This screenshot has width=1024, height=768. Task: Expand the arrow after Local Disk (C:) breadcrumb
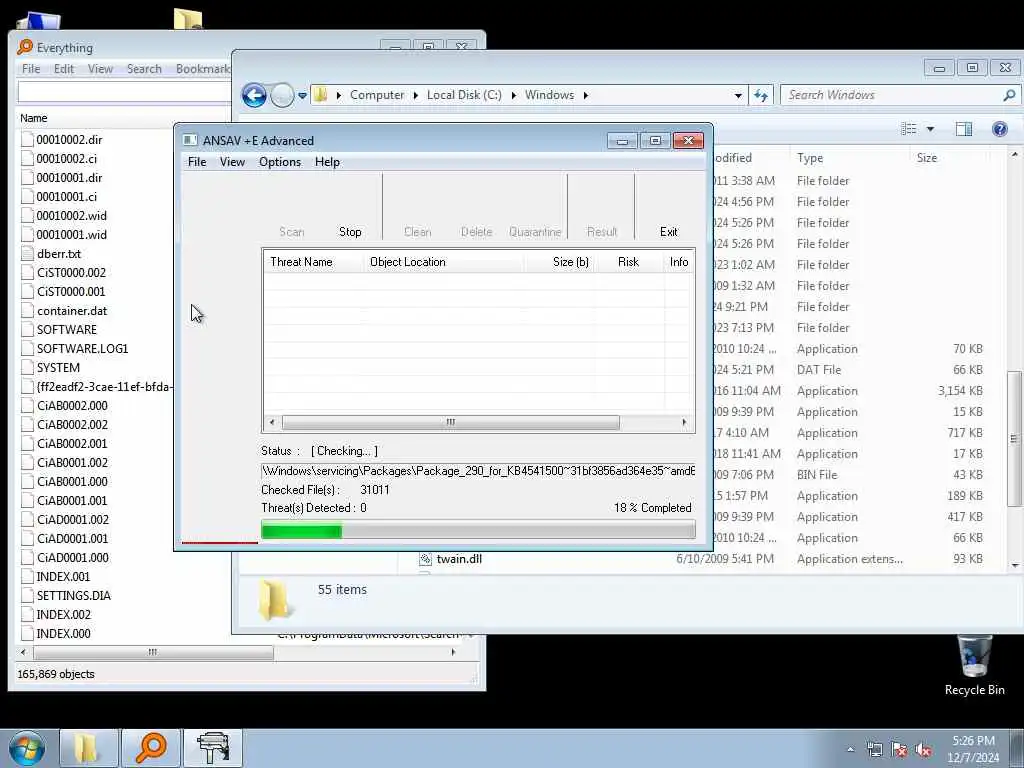point(513,95)
